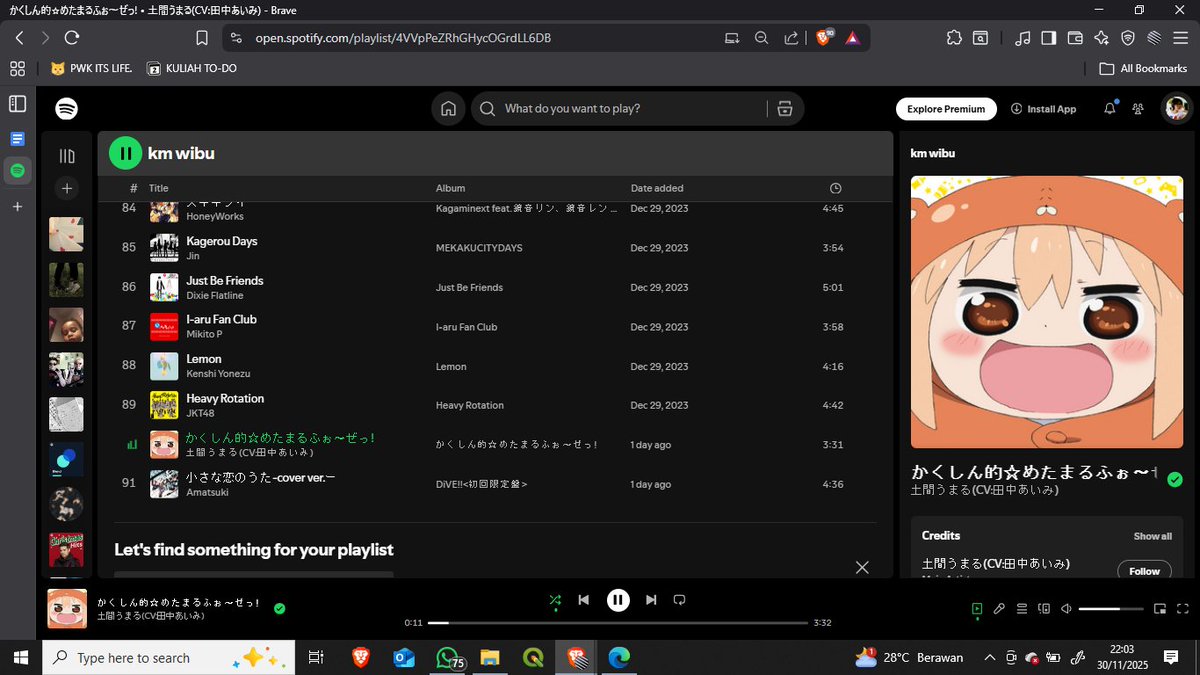
Task: Bookmark this page icon
Action: point(202,38)
